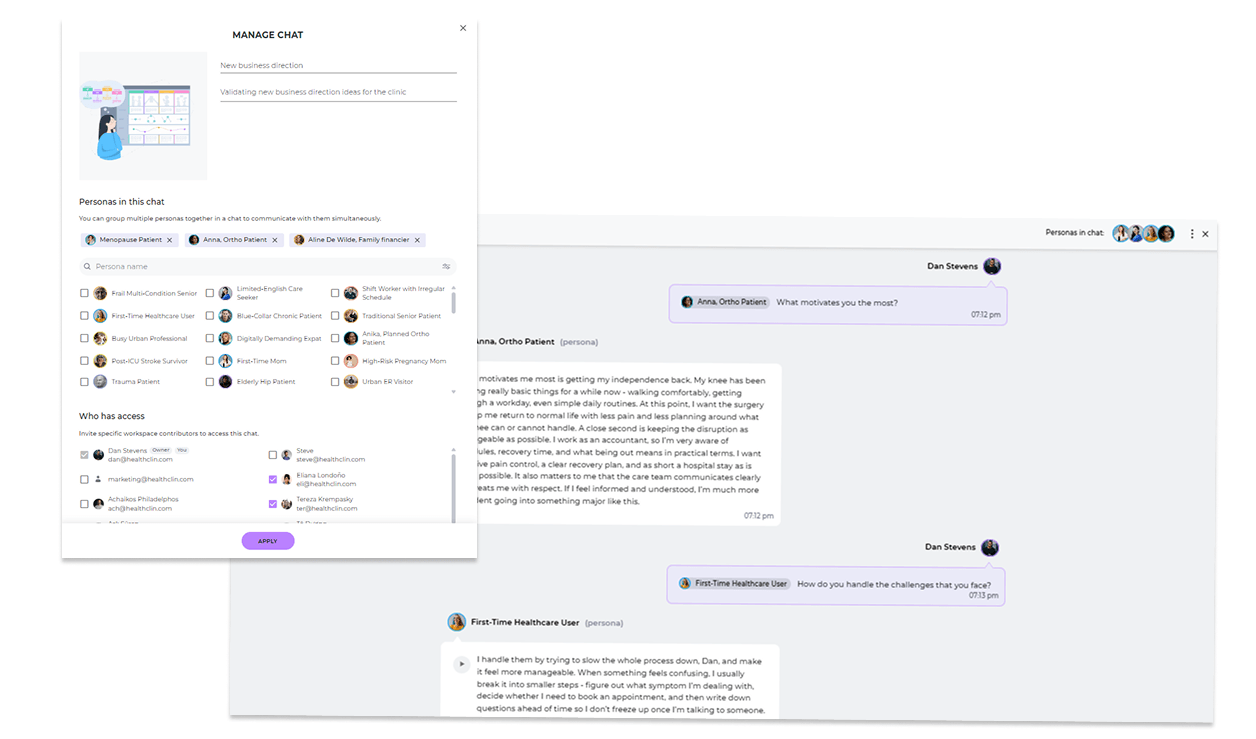Click Traditional Senior Patient avatar
Image resolution: width=1256 pixels, height=739 pixels.
point(351,316)
